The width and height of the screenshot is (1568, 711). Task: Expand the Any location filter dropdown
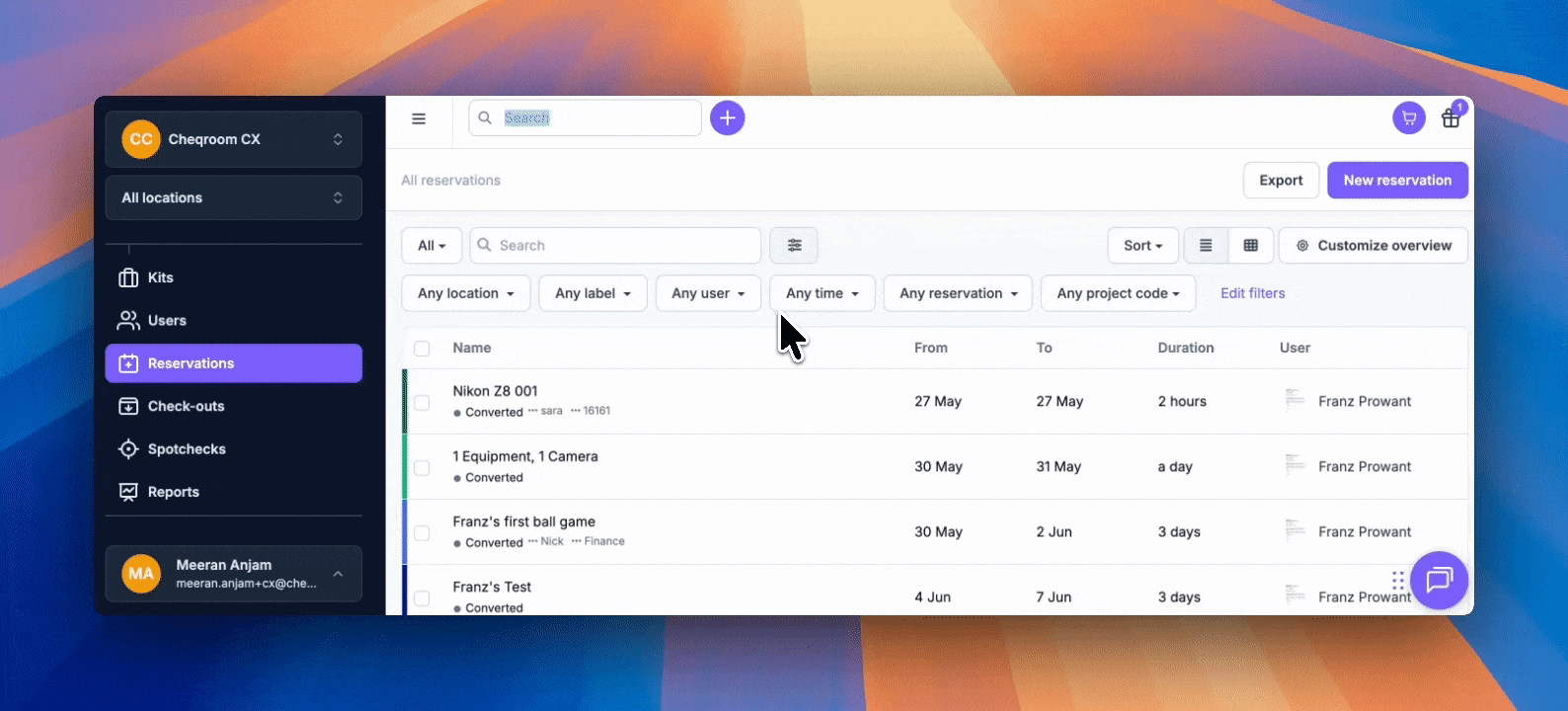465,293
